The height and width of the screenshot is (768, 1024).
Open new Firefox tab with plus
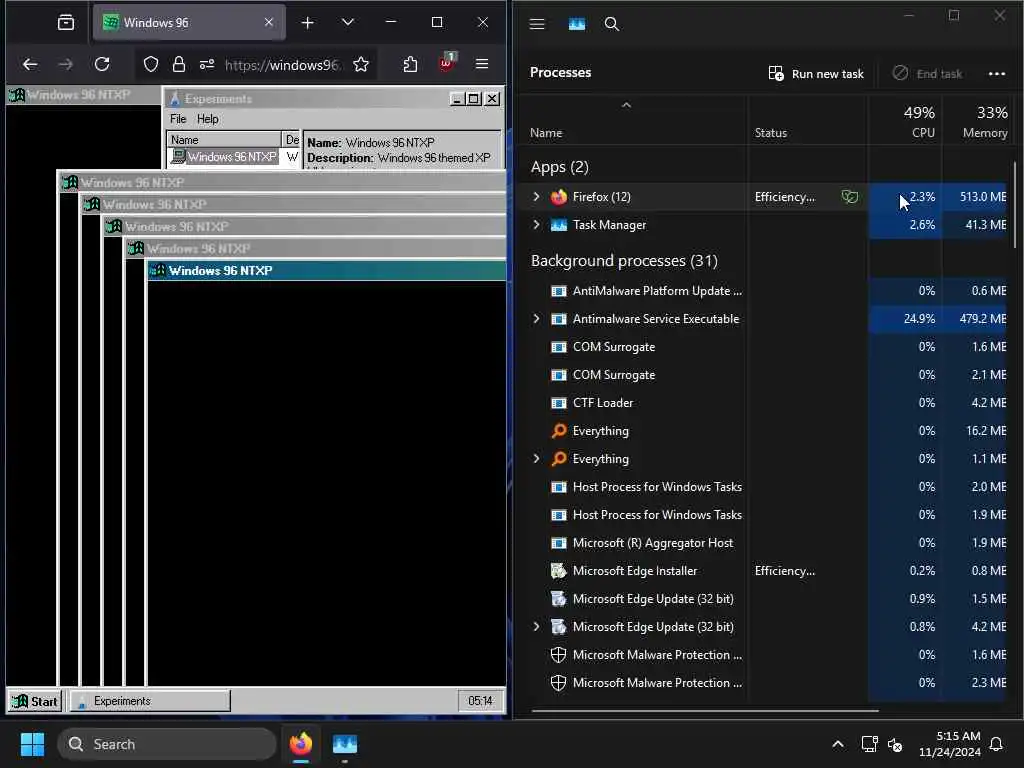tap(308, 23)
